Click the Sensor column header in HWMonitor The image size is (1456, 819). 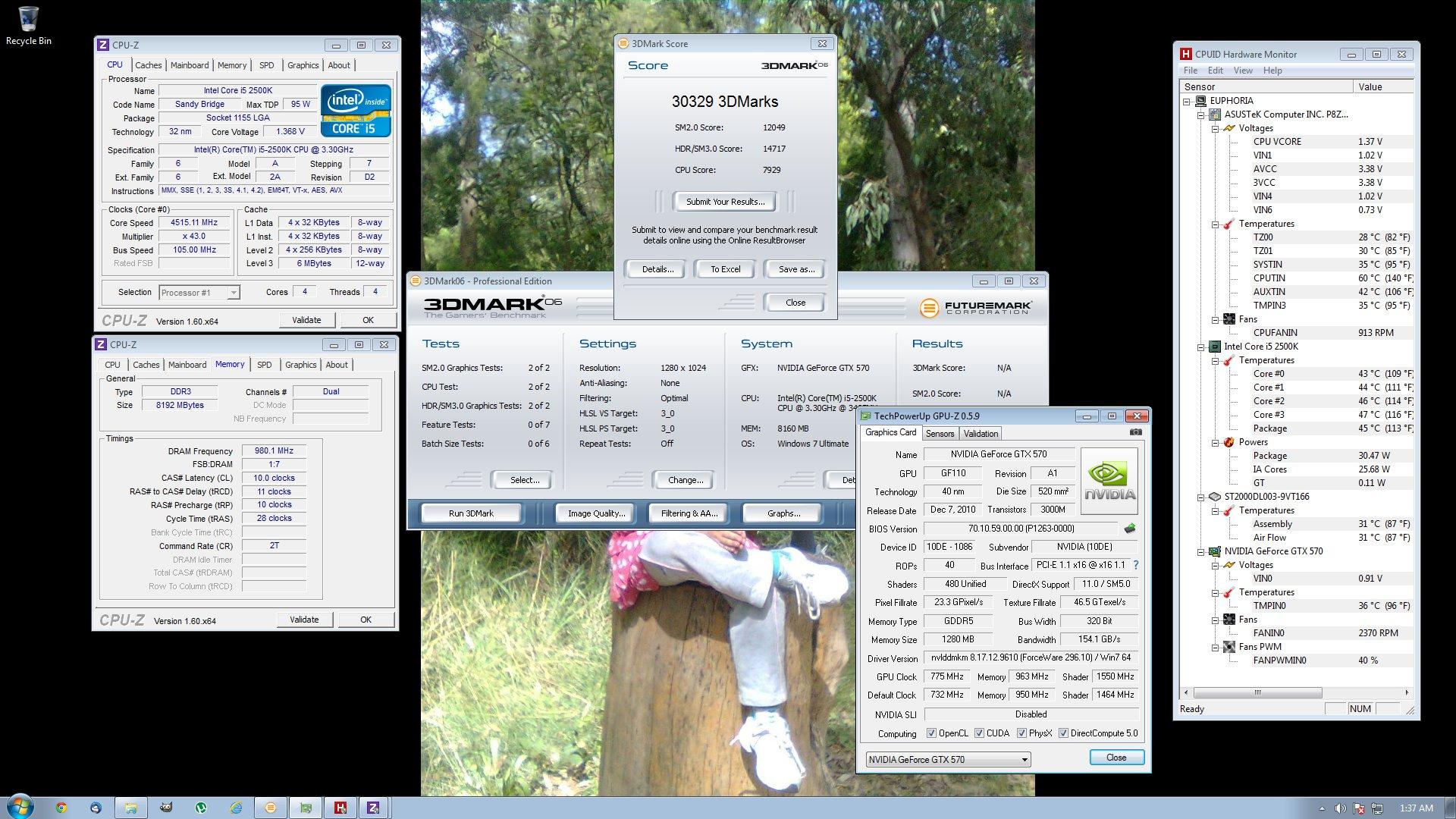[x=1266, y=86]
